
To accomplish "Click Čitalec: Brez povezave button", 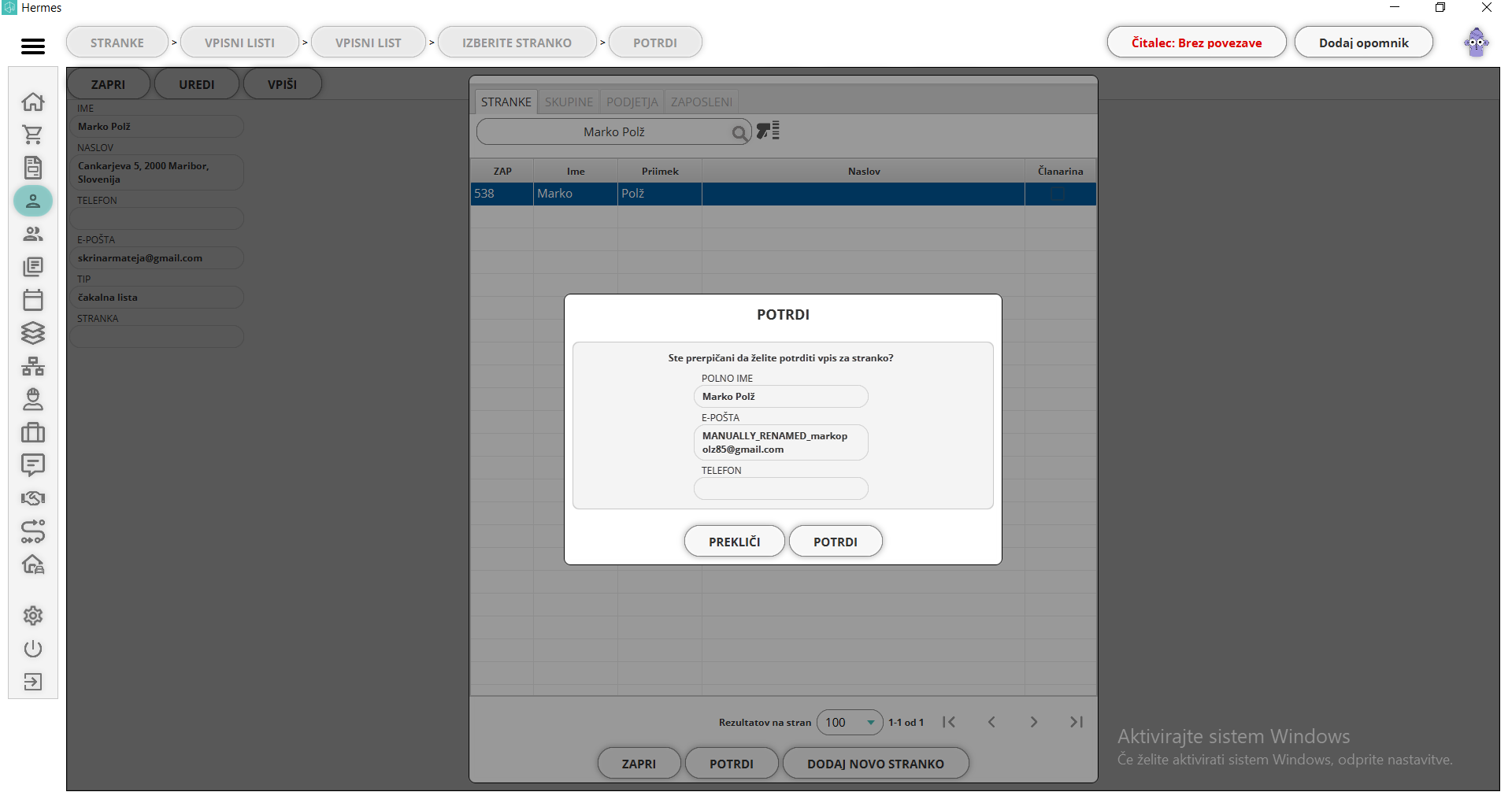I will click(1196, 43).
